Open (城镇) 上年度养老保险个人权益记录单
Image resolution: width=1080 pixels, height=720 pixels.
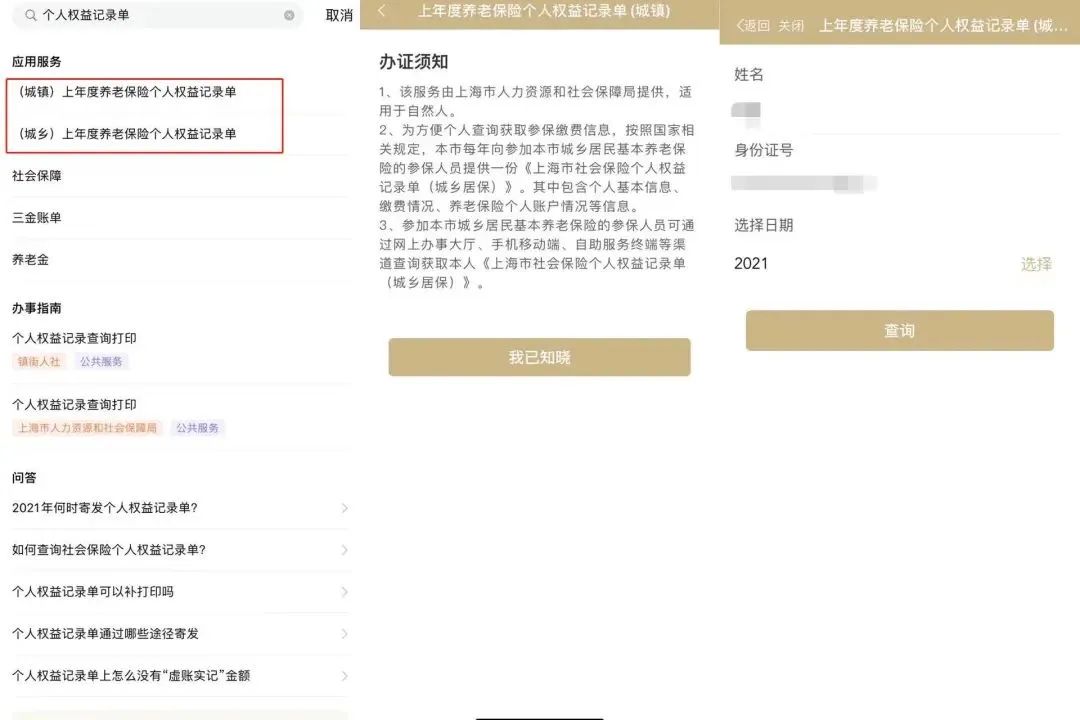point(127,92)
